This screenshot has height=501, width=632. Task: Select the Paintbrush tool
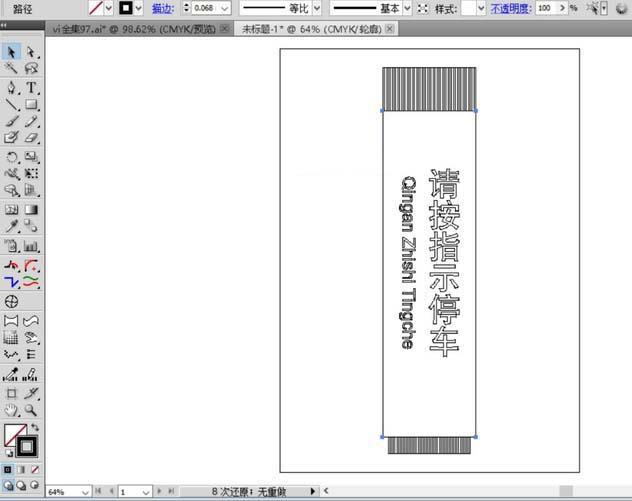(11, 121)
